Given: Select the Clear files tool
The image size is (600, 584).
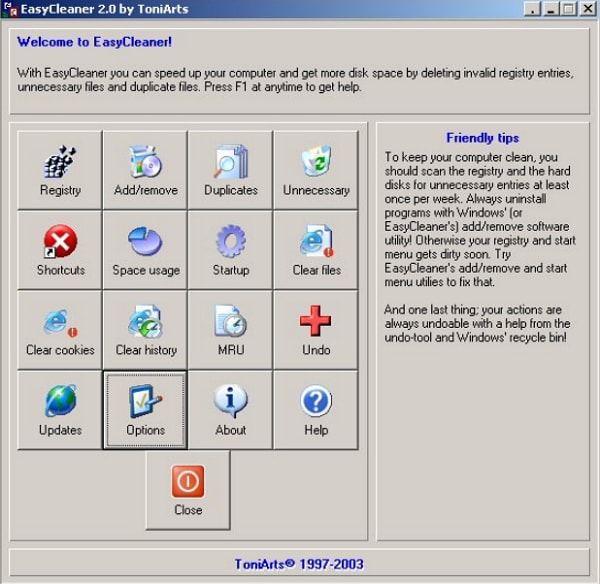Looking at the screenshot, I should pyautogui.click(x=316, y=250).
